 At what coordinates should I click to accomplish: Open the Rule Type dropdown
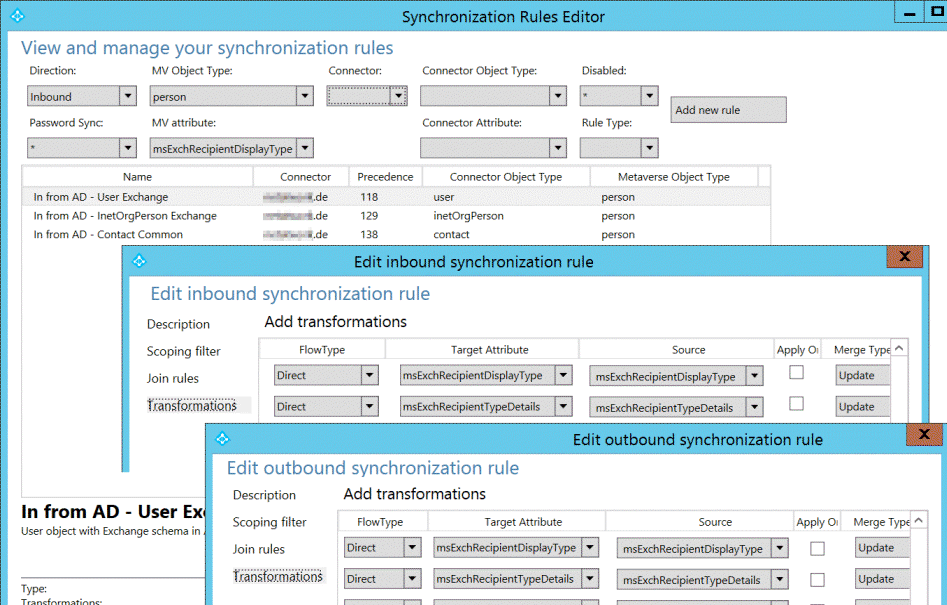(618, 148)
